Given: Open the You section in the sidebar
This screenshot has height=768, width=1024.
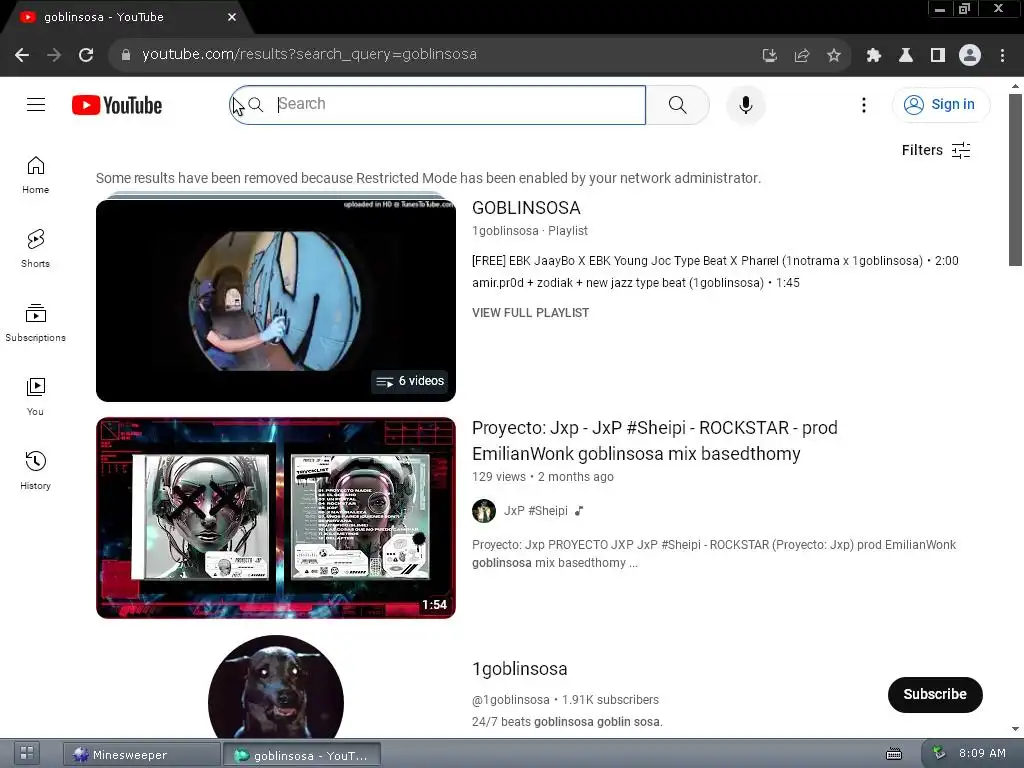Looking at the screenshot, I should pos(35,396).
